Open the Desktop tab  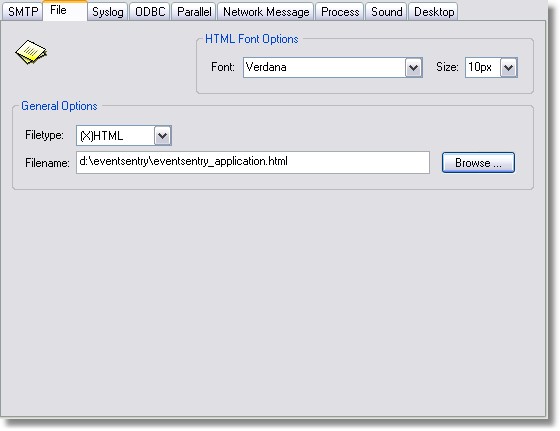(x=434, y=12)
